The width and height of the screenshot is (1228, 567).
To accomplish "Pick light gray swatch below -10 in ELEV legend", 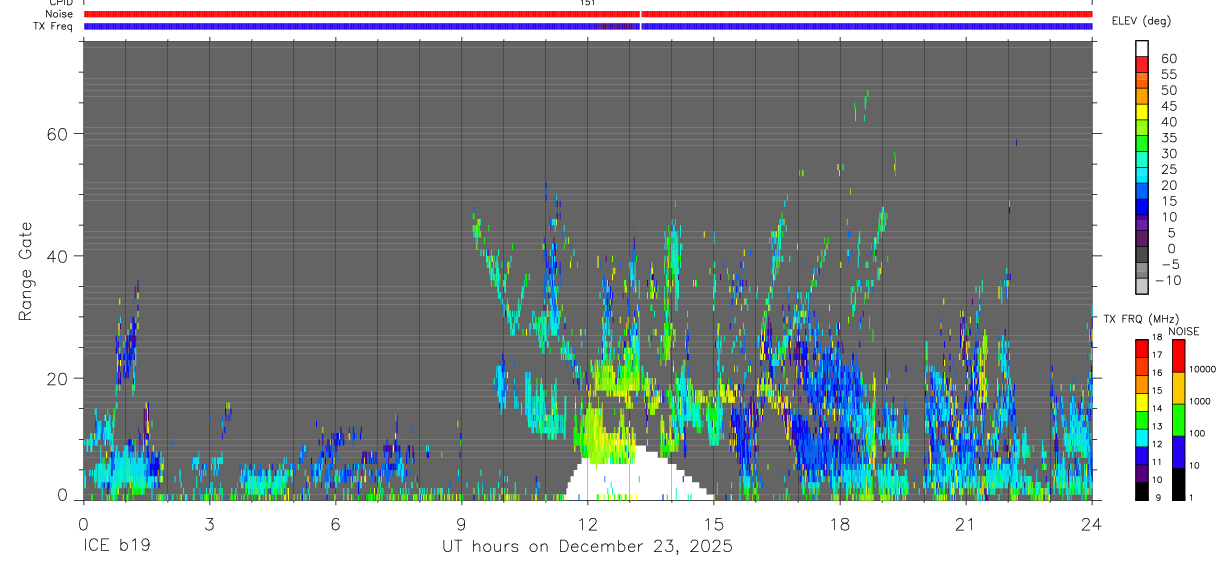I will coord(1142,287).
